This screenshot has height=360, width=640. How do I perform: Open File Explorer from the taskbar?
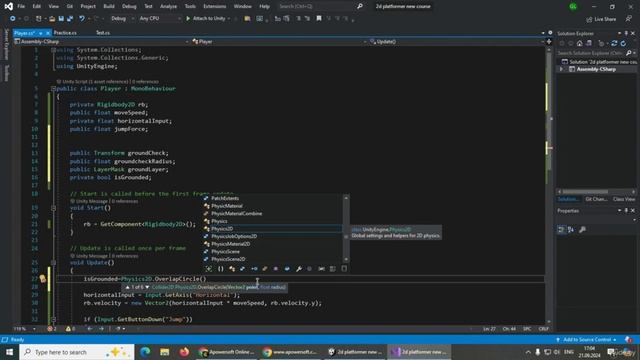[x=164, y=352]
